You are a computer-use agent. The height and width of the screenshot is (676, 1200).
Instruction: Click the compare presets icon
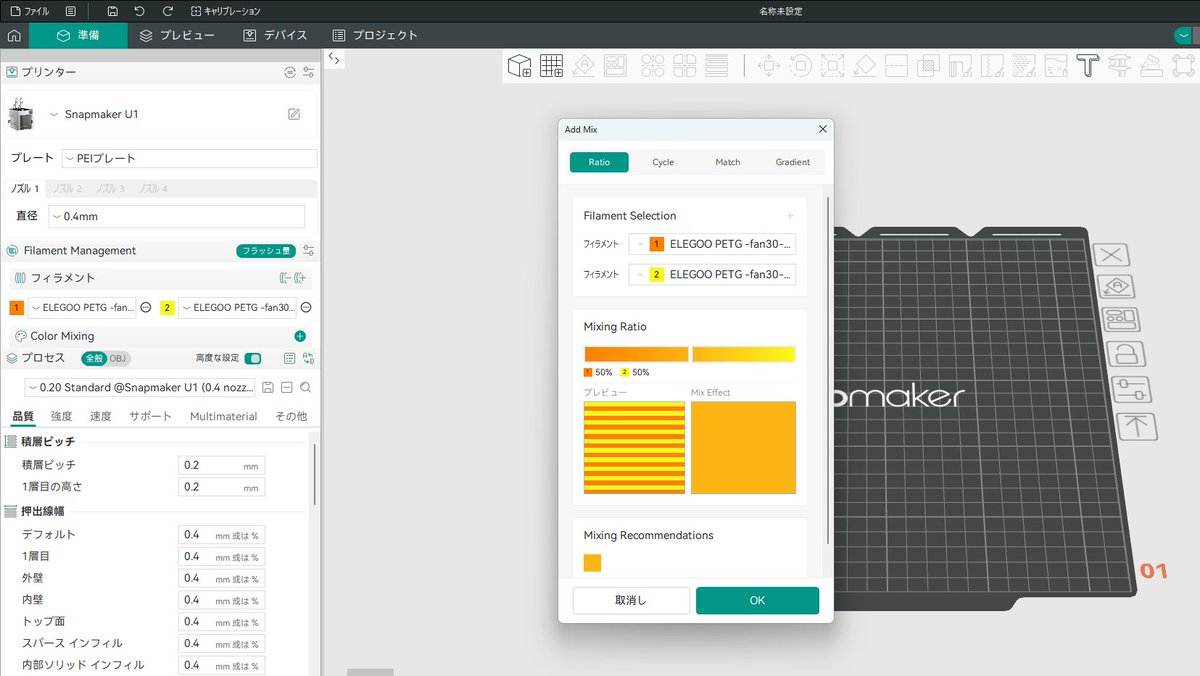(308, 358)
